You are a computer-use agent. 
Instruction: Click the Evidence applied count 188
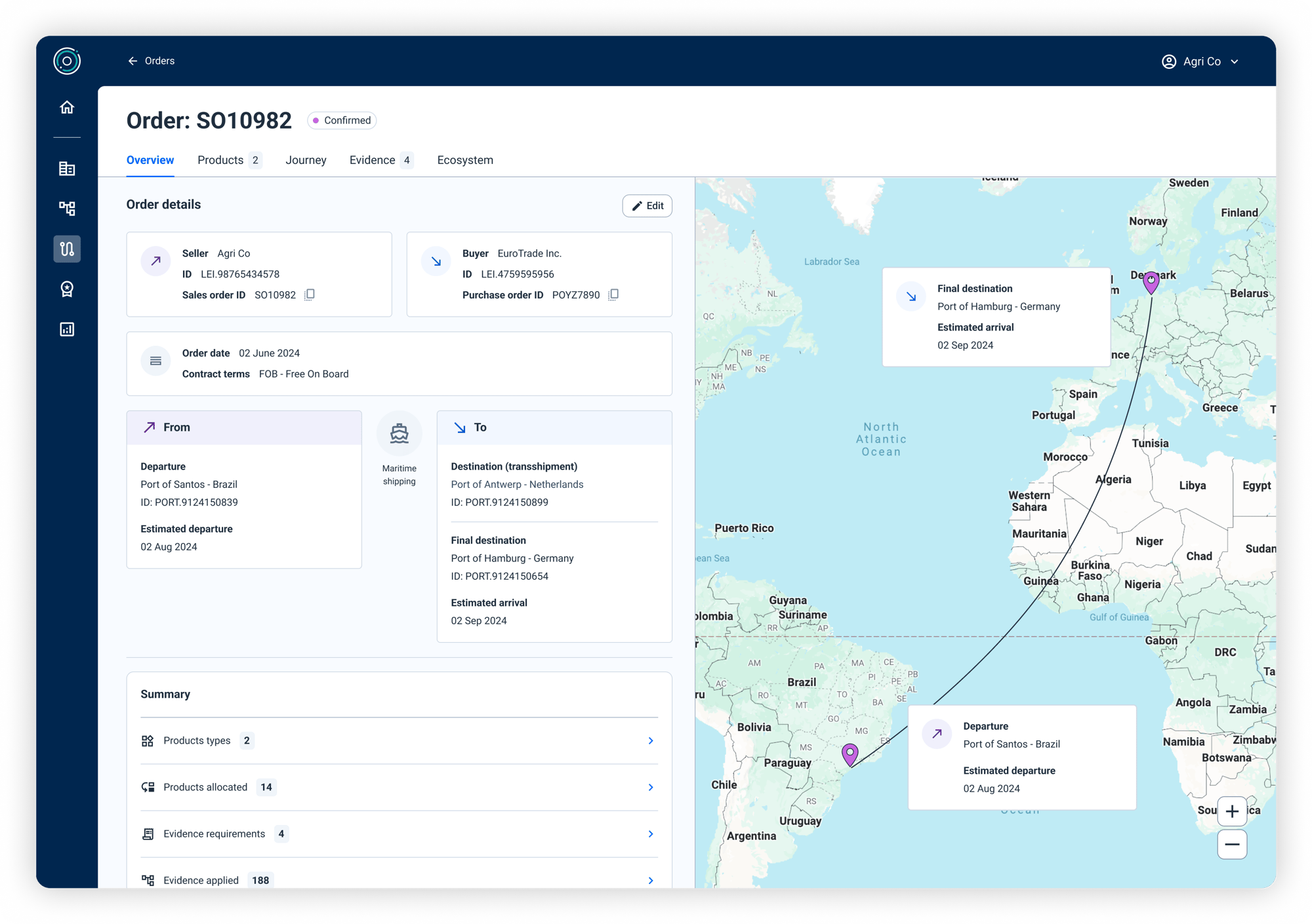261,881
